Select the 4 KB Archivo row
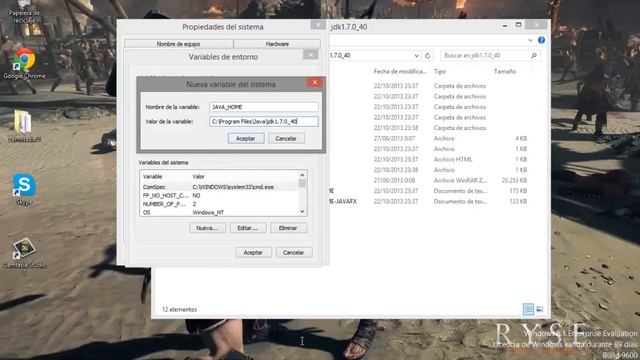The width and height of the screenshot is (640, 360). pos(429,138)
